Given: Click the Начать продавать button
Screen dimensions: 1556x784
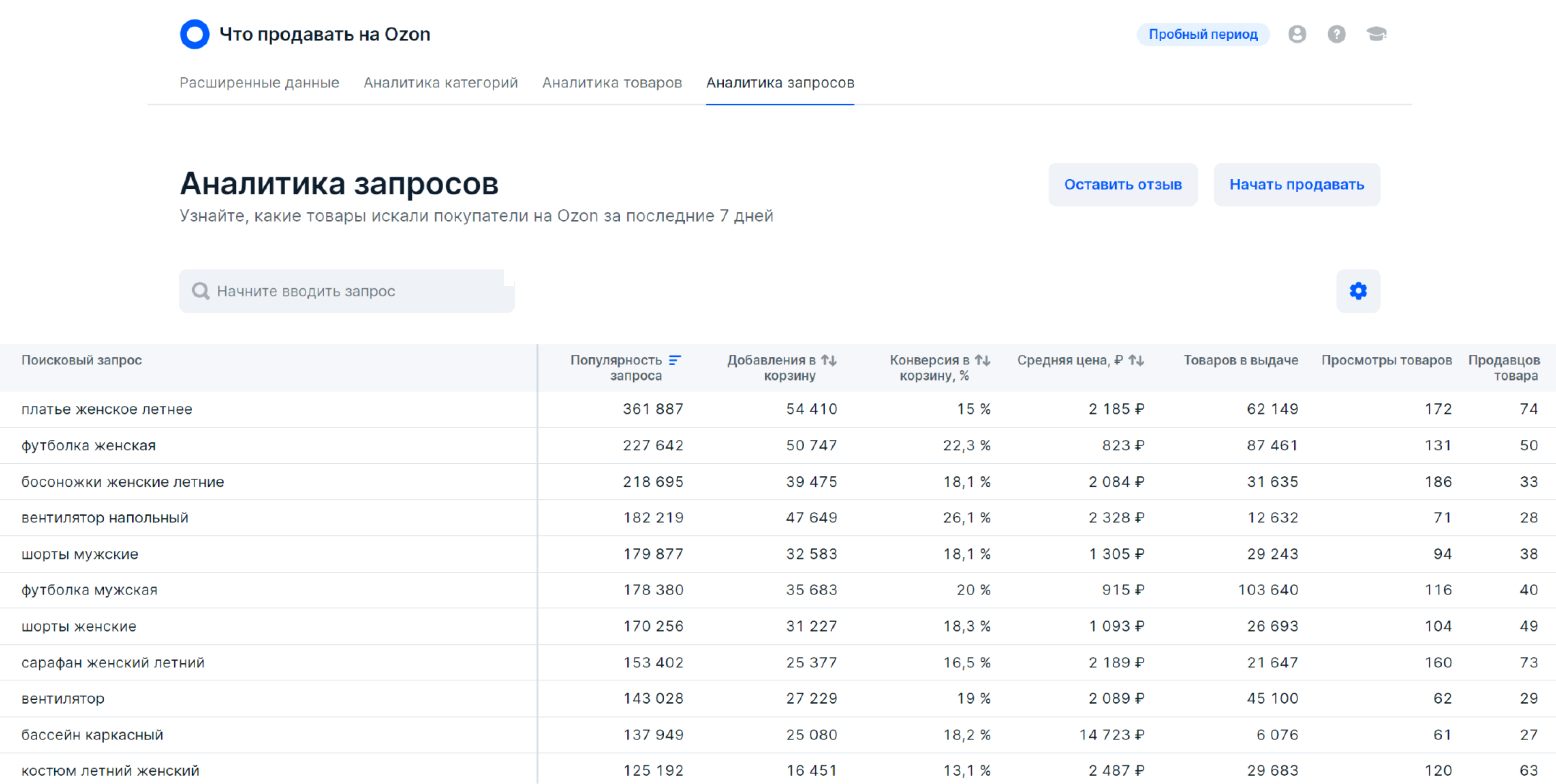Looking at the screenshot, I should coord(1296,185).
